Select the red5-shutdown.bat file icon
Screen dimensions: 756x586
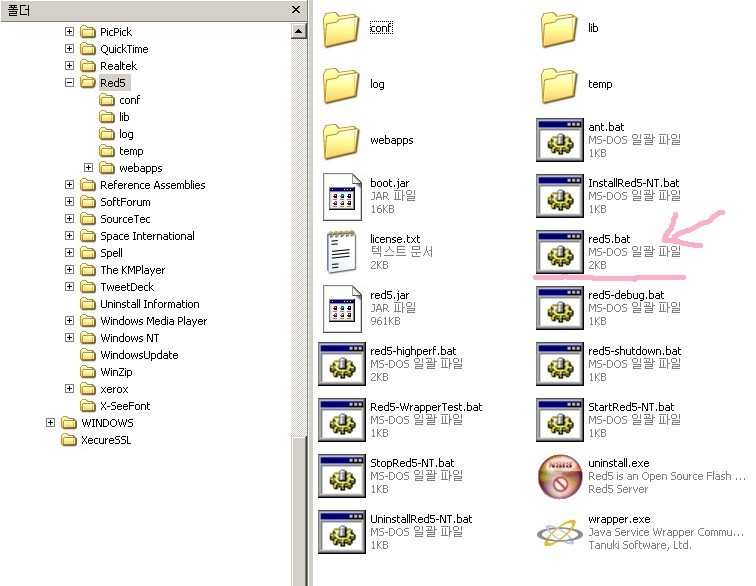point(560,364)
